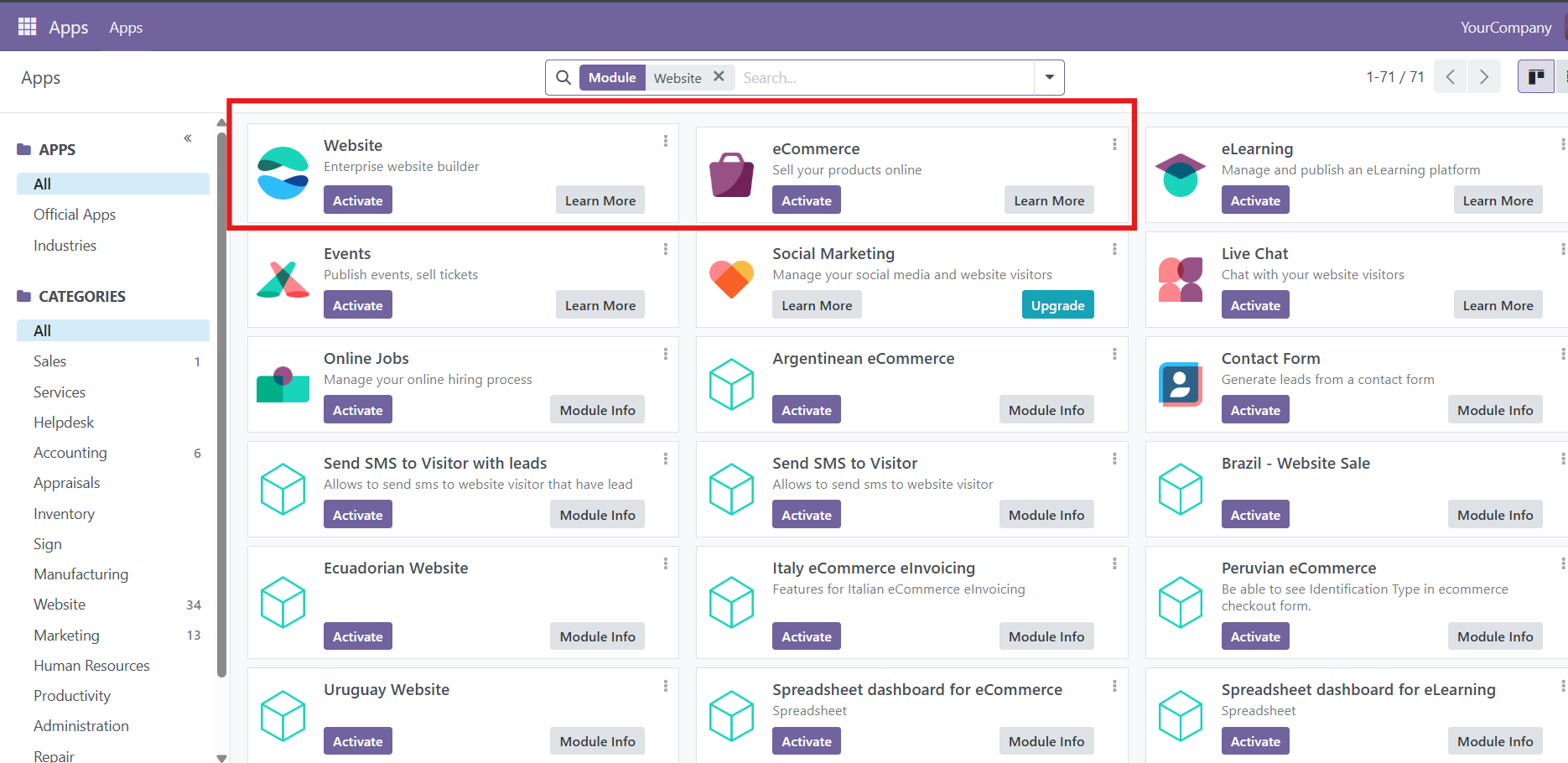Go to the previous page arrow
The height and width of the screenshot is (763, 1568).
[1450, 77]
